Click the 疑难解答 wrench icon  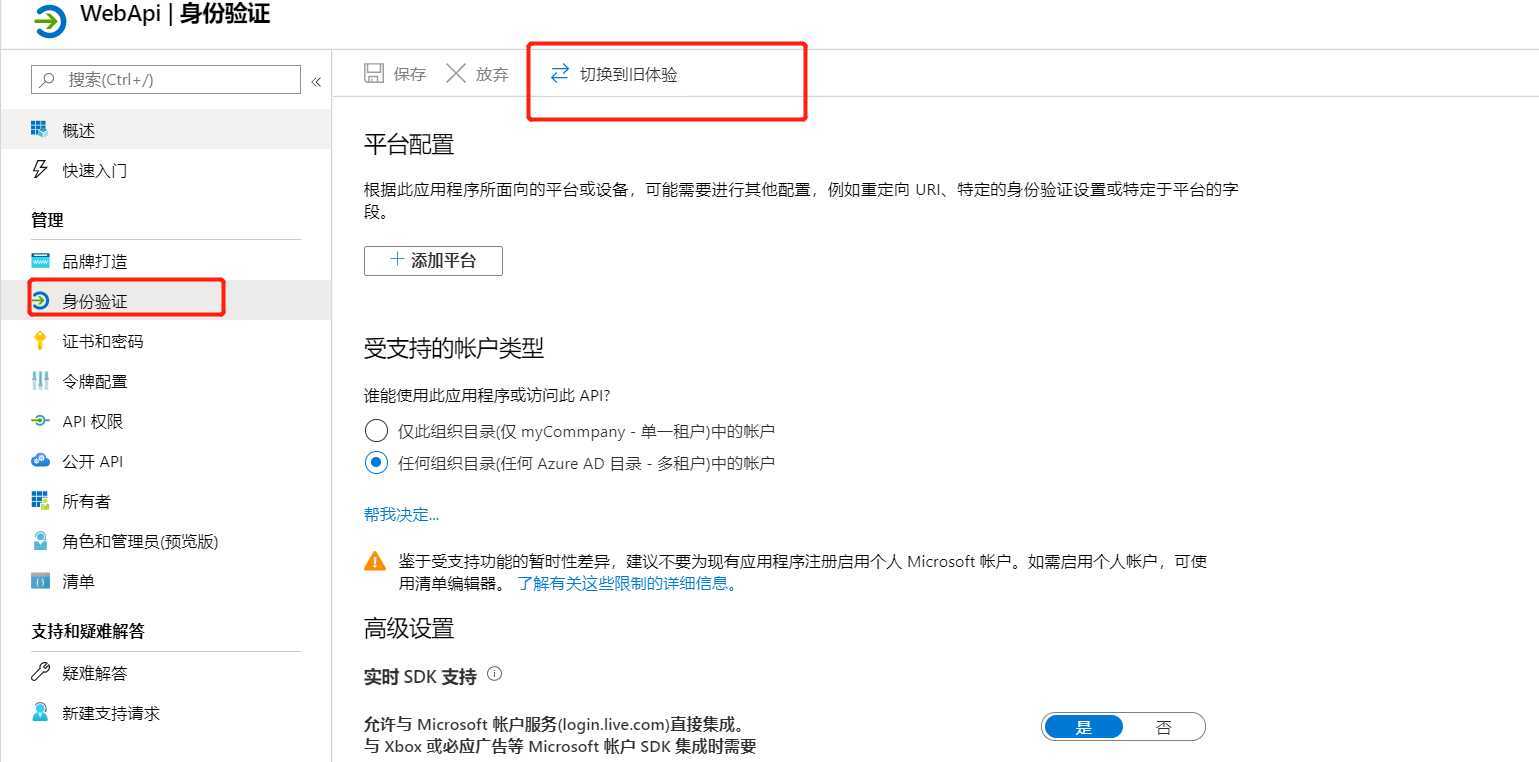tap(40, 672)
